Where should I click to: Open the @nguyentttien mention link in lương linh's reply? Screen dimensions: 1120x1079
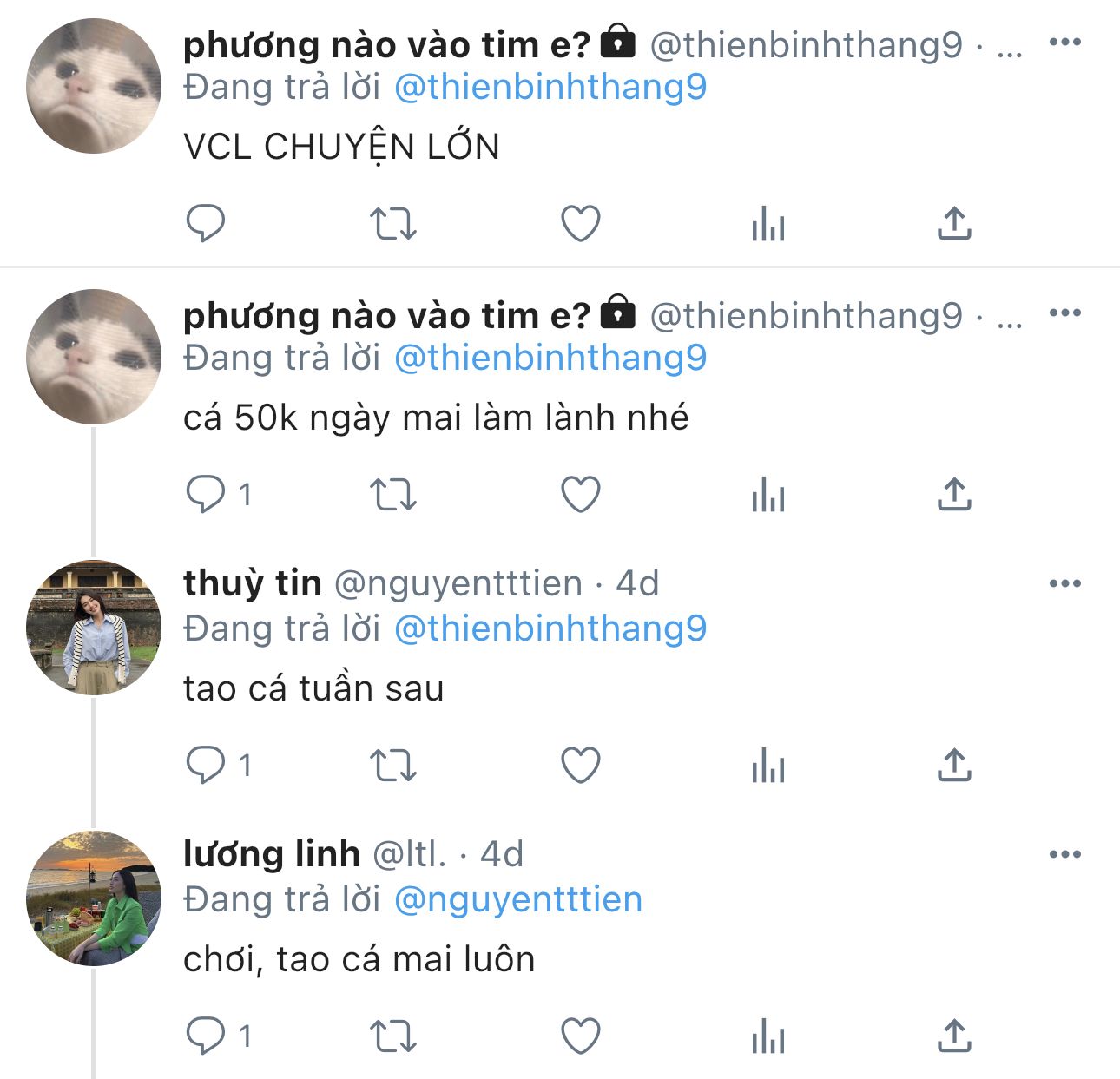click(518, 900)
